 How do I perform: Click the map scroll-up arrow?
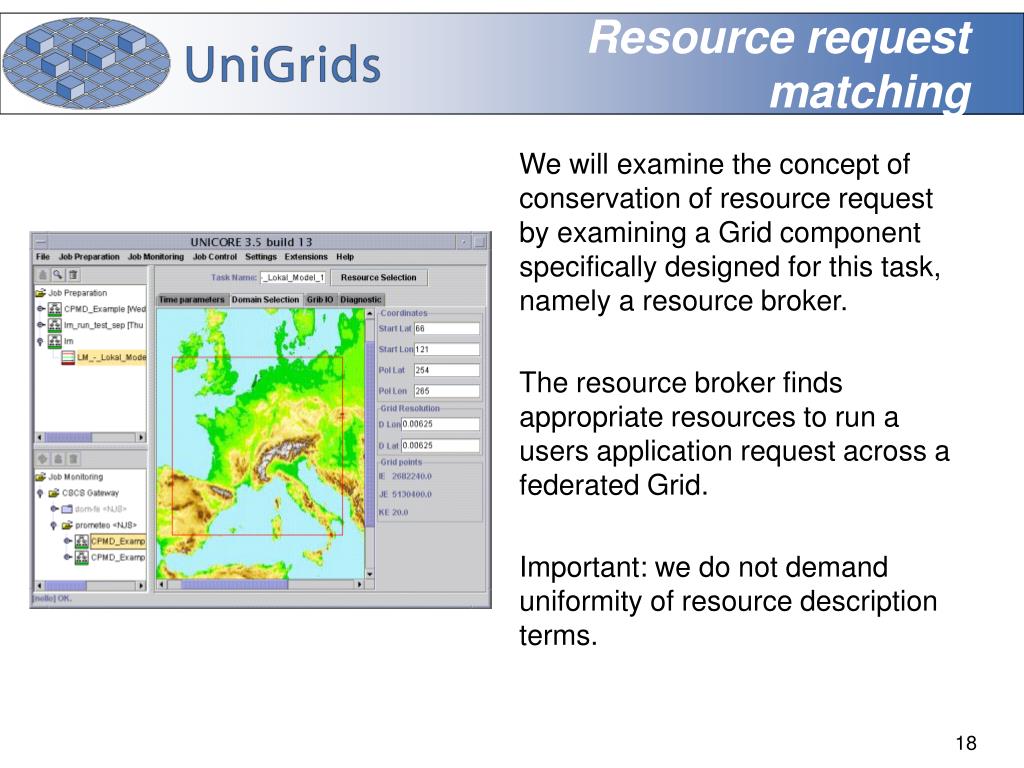click(x=370, y=313)
